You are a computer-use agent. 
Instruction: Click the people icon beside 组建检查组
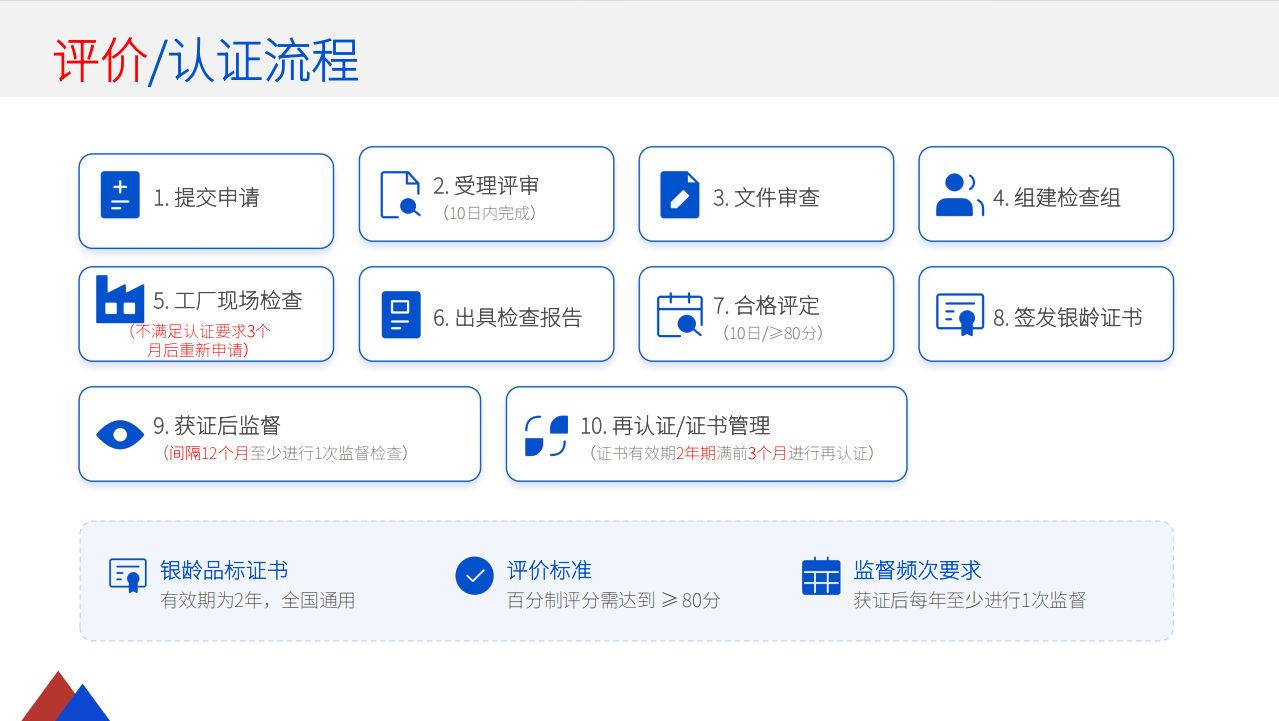pyautogui.click(x=960, y=195)
